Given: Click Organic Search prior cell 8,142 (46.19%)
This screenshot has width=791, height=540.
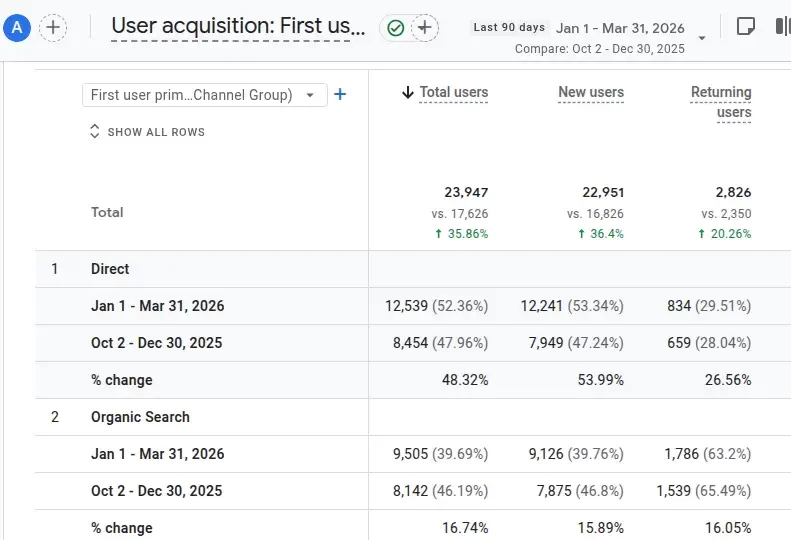Looking at the screenshot, I should click(440, 491).
